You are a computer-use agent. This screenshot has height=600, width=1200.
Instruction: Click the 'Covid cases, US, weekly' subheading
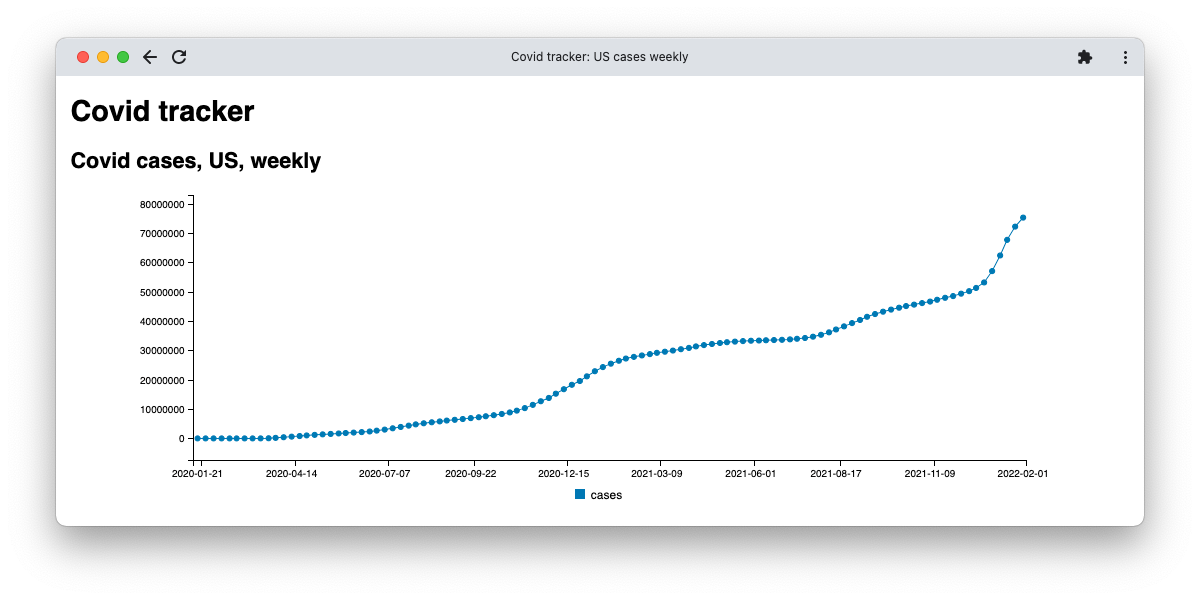click(196, 160)
